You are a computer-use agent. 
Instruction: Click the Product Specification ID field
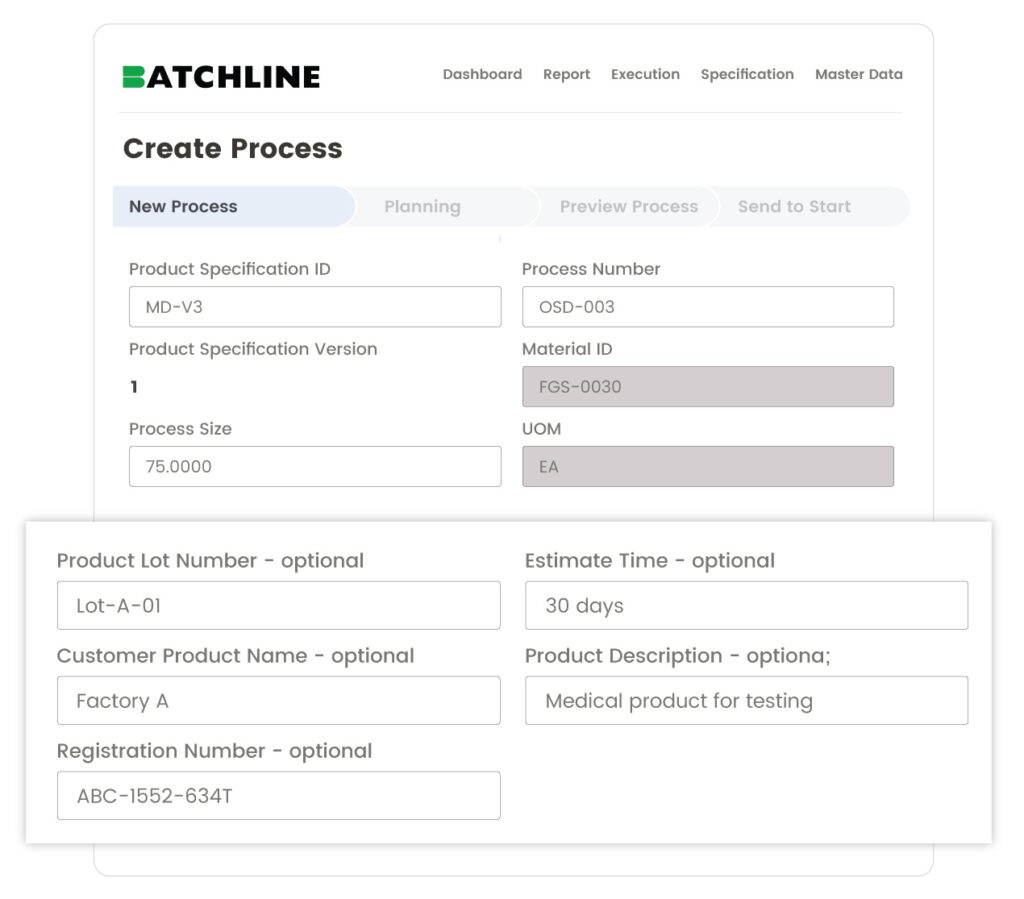pos(315,307)
